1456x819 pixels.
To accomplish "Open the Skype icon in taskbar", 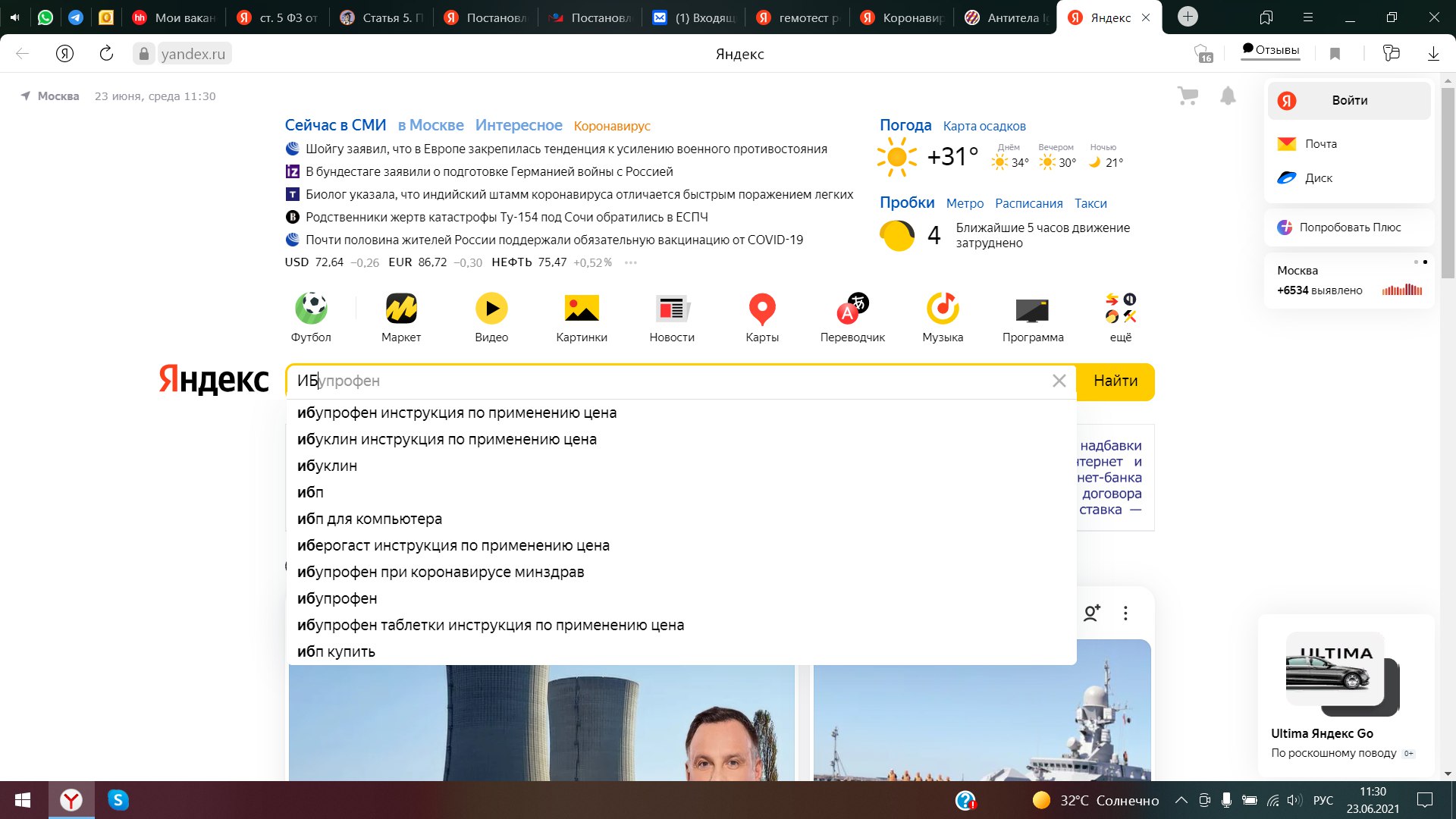I will click(x=118, y=800).
